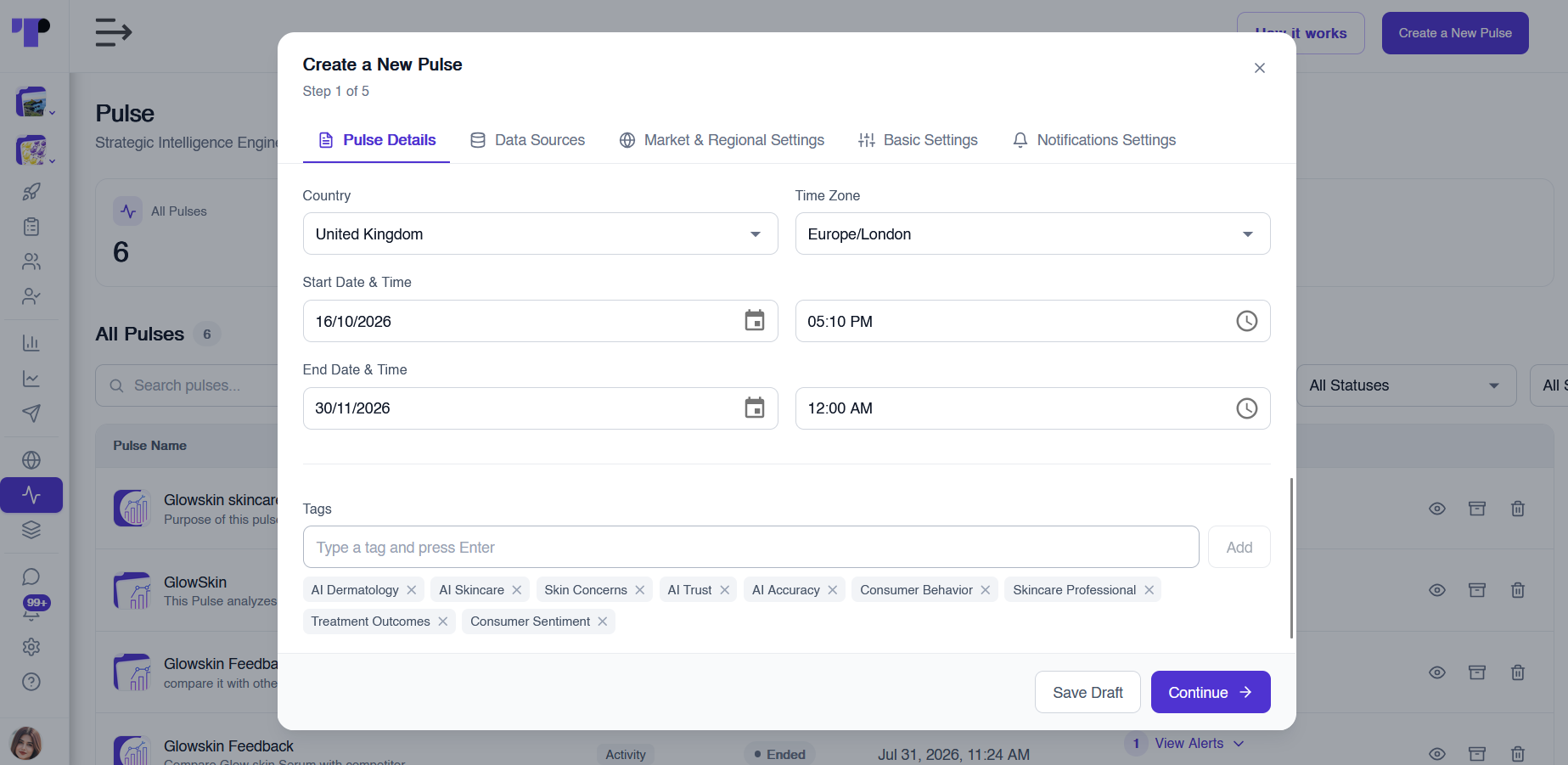Click the start date field 16/10/2026
This screenshot has width=1568, height=765.
540,321
